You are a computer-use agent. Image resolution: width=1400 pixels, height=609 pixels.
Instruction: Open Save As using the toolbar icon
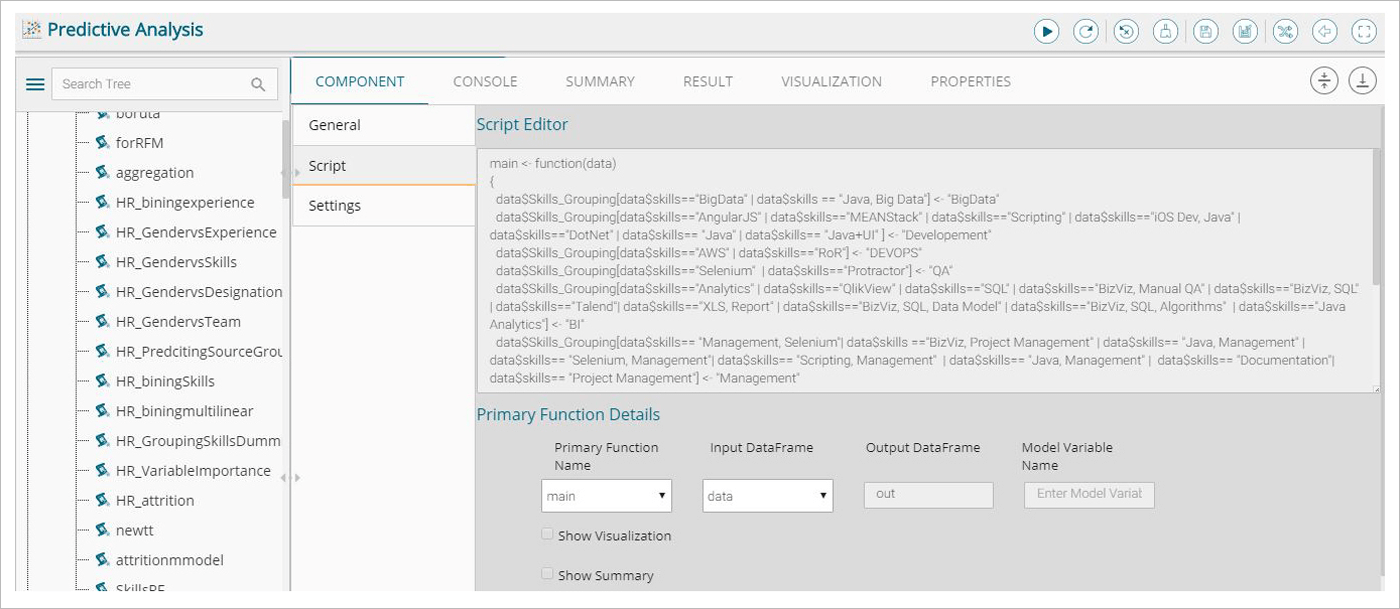[x=1245, y=31]
